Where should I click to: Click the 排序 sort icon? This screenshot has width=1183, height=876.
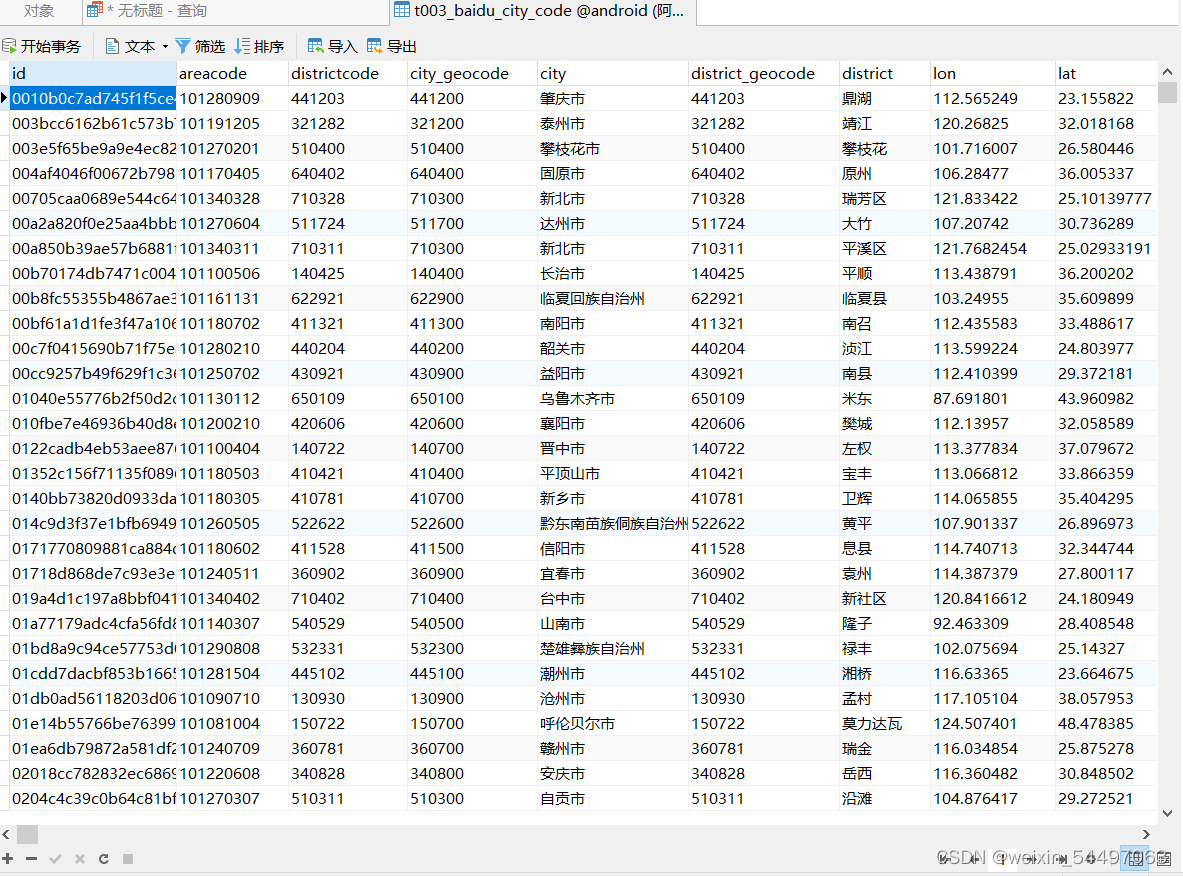tap(242, 47)
